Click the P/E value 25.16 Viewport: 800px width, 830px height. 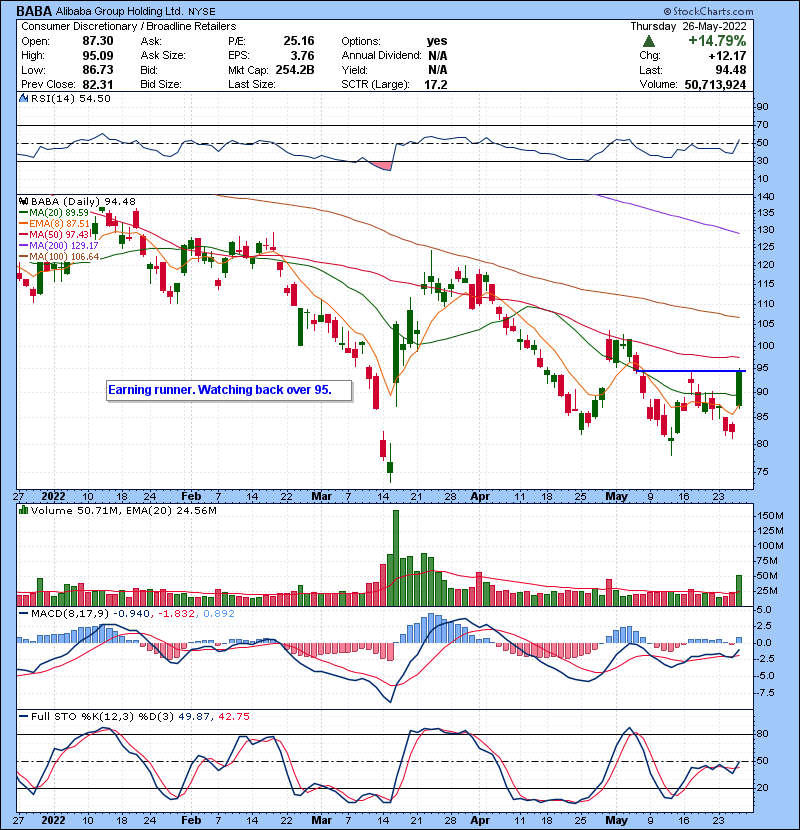299,41
